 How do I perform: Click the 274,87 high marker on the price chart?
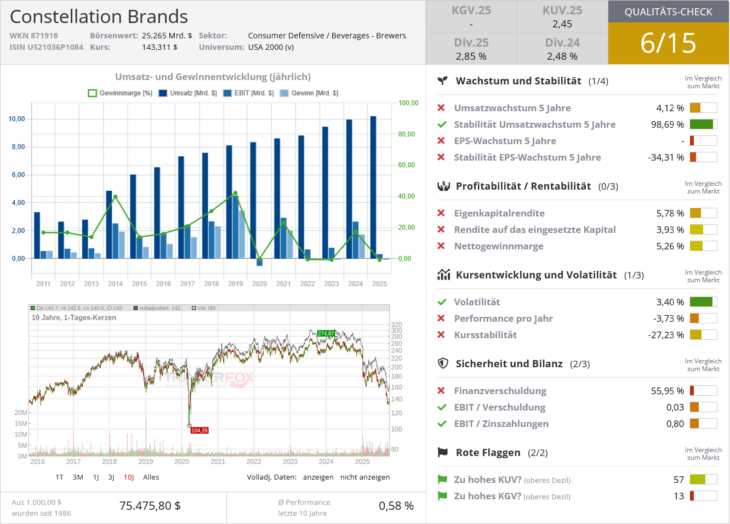[325, 333]
